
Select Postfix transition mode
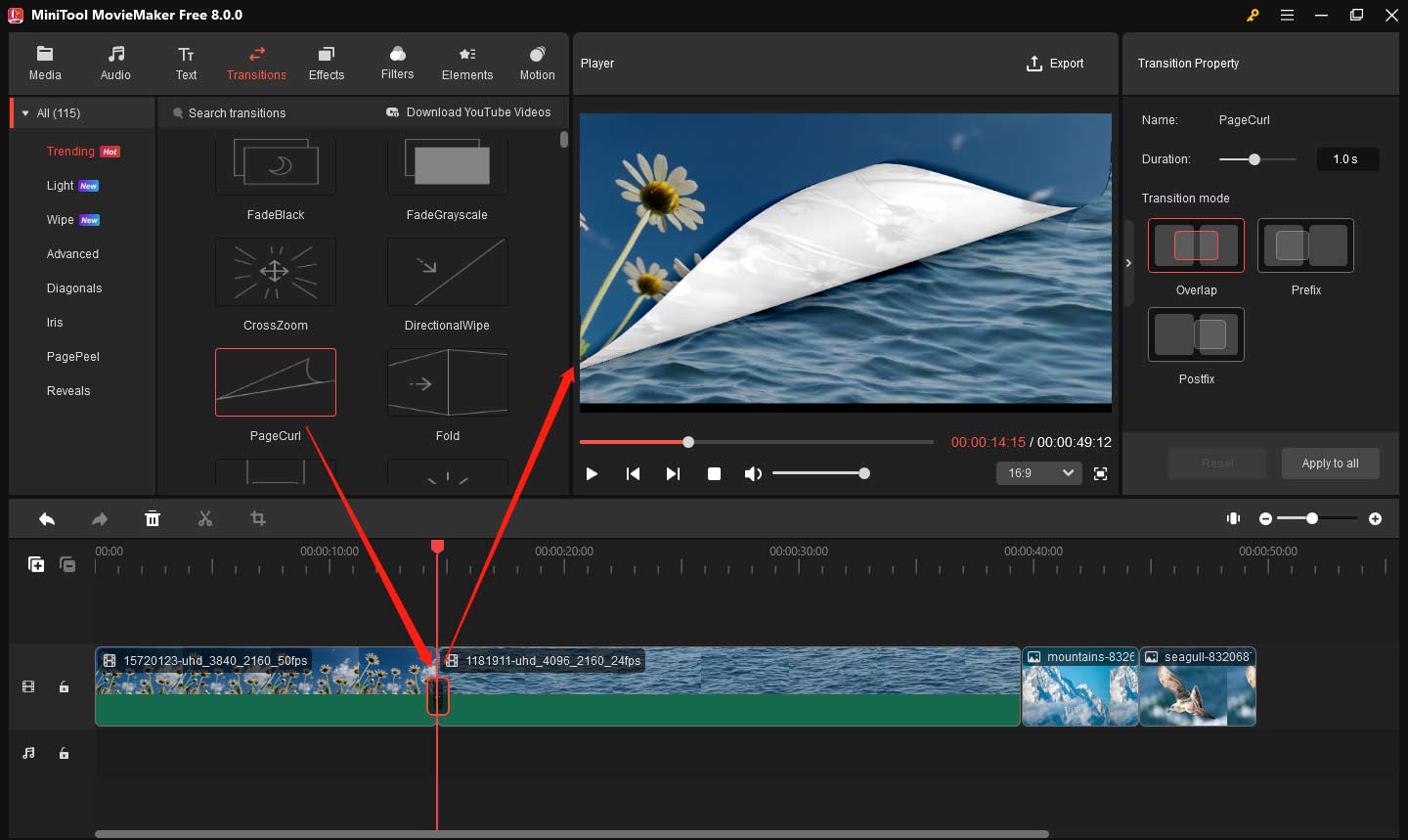pos(1196,334)
